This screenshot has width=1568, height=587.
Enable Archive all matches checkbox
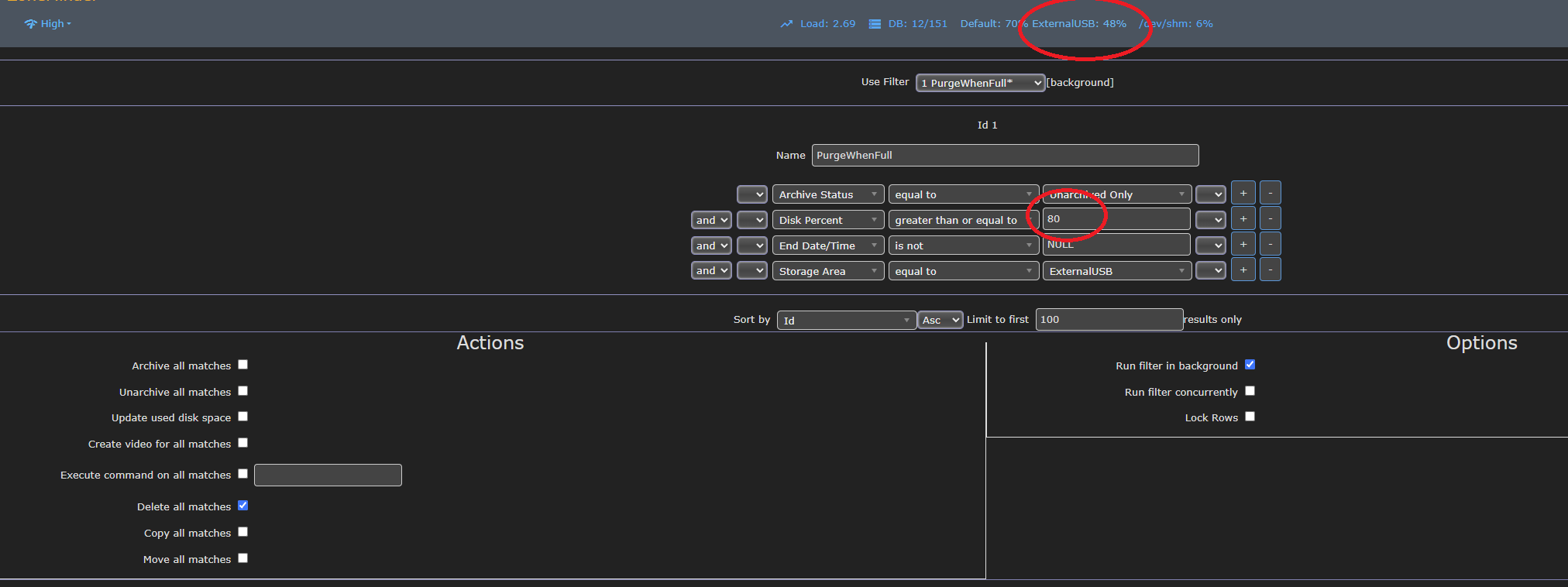click(x=242, y=365)
